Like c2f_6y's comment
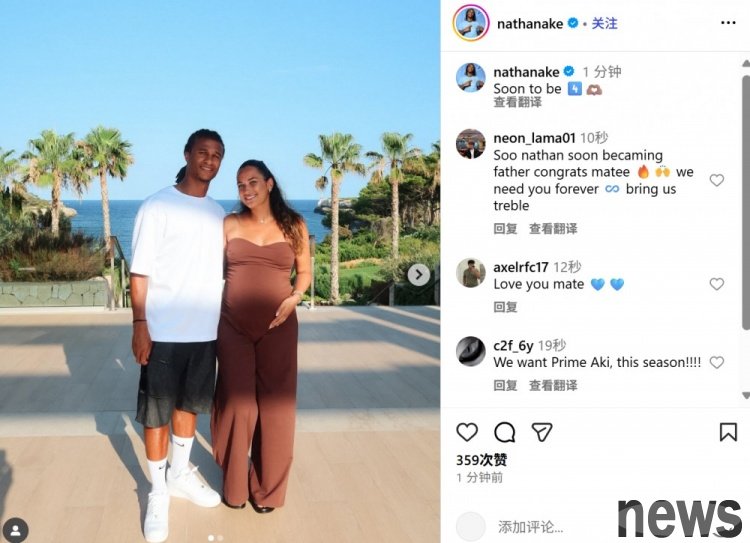 (717, 363)
